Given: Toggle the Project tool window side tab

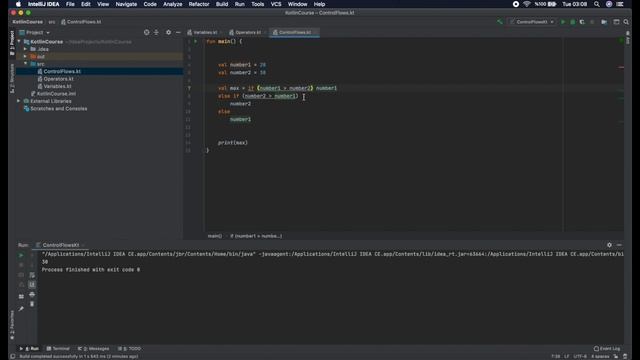Looking at the screenshot, I should [x=12, y=42].
